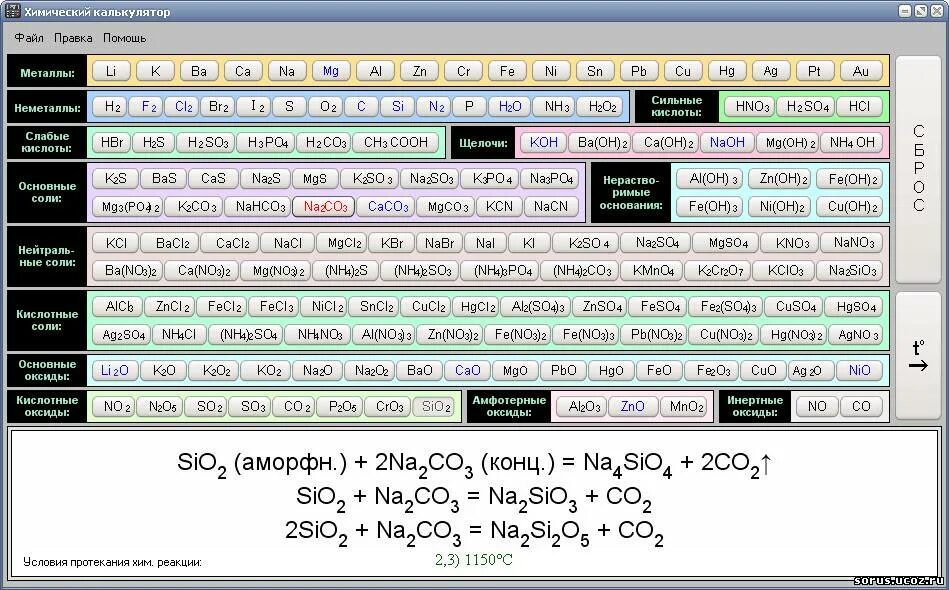Click the Na2Si2O5 reaction equation line
The image size is (949, 590).
click(474, 533)
